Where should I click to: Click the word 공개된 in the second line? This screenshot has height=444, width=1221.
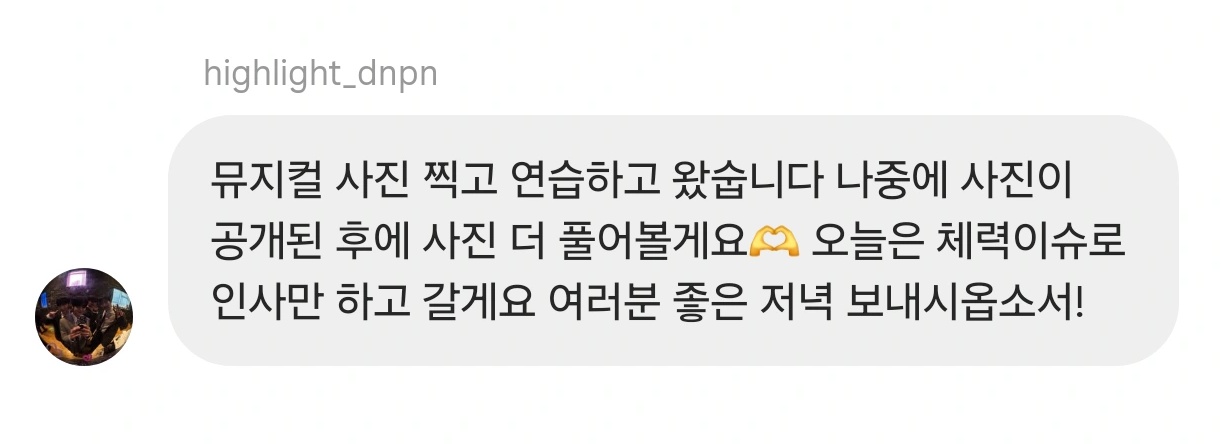click(x=258, y=240)
